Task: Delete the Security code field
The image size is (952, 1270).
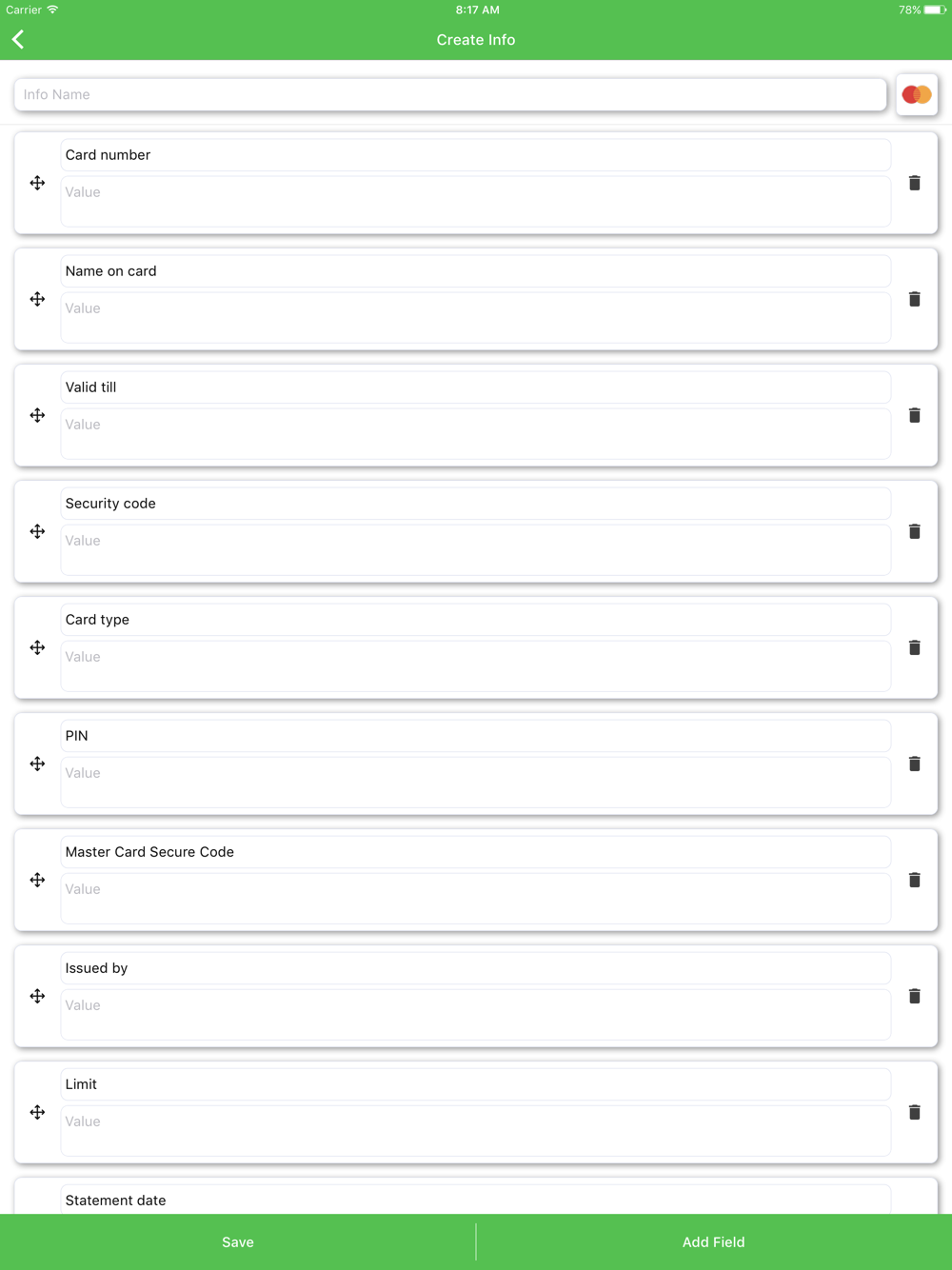Action: tap(914, 531)
